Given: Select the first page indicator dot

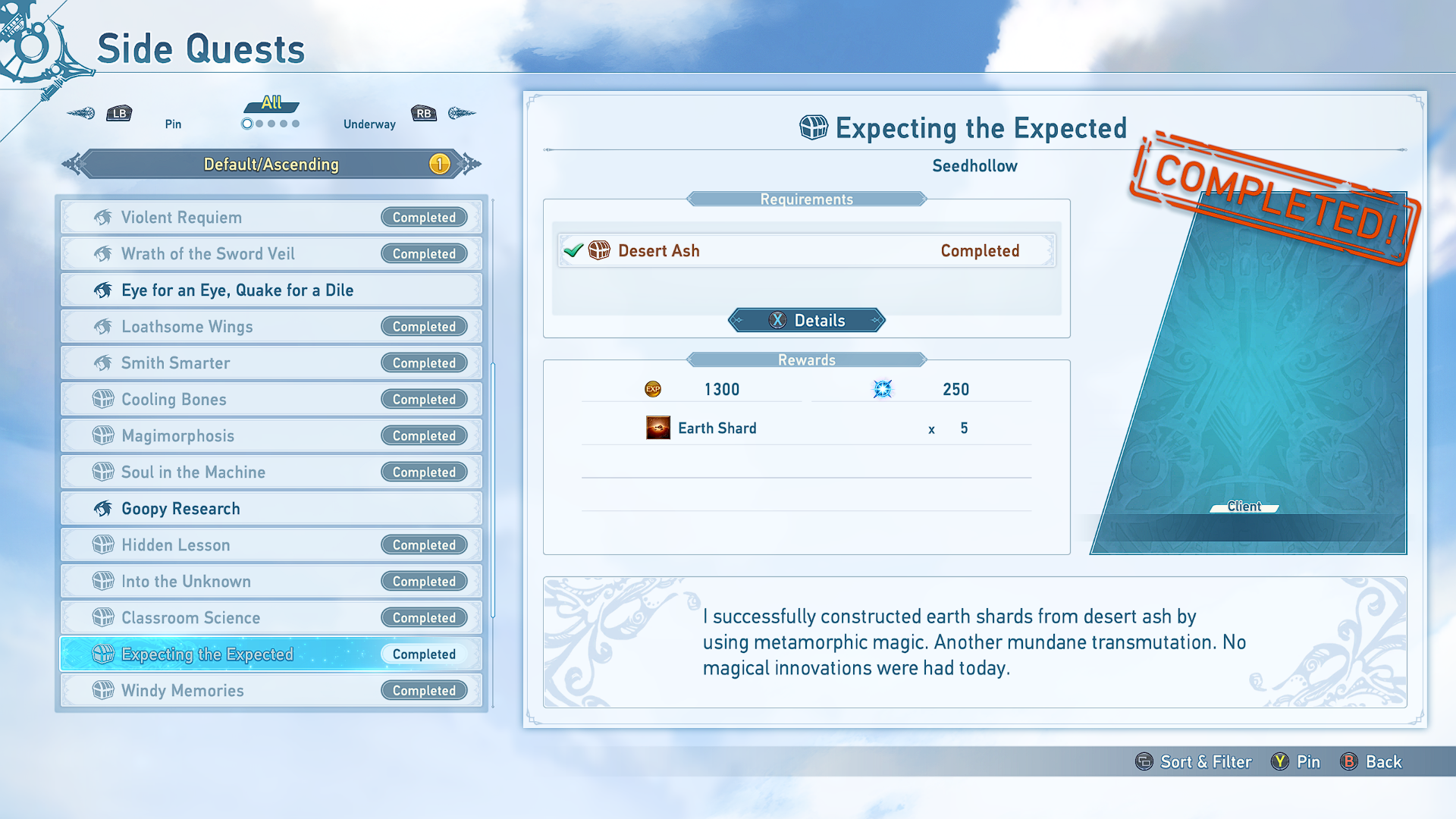Looking at the screenshot, I should (x=247, y=124).
